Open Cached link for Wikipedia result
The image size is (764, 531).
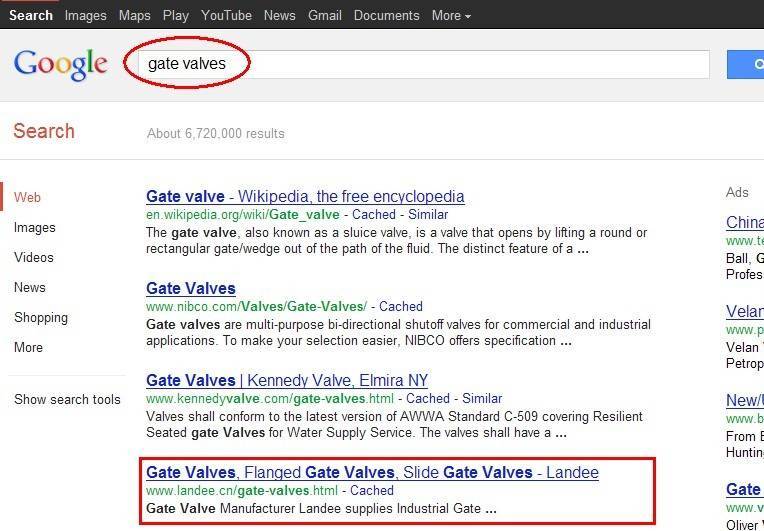[x=374, y=214]
